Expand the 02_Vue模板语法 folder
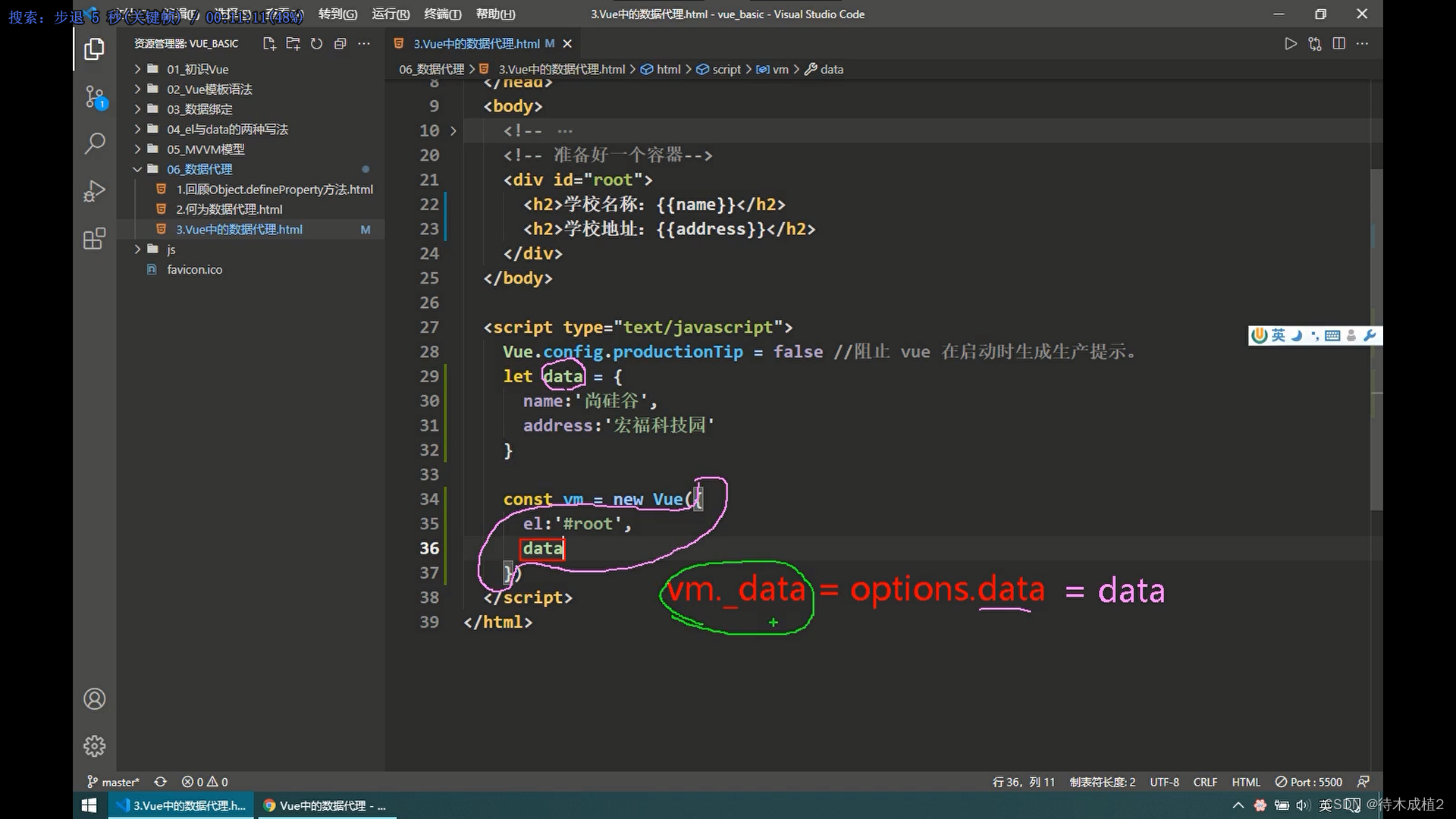The height and width of the screenshot is (819, 1456). coord(250,89)
